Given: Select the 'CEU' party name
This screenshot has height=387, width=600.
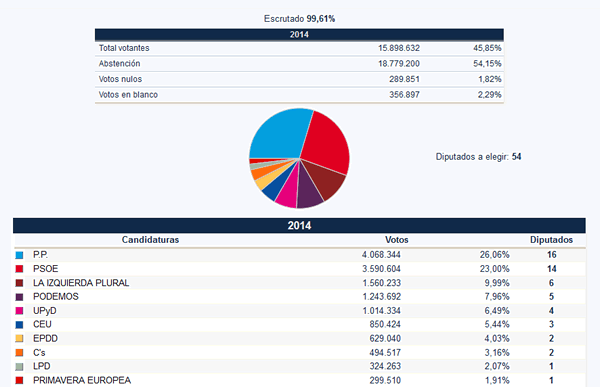Looking at the screenshot, I should tap(42, 325).
